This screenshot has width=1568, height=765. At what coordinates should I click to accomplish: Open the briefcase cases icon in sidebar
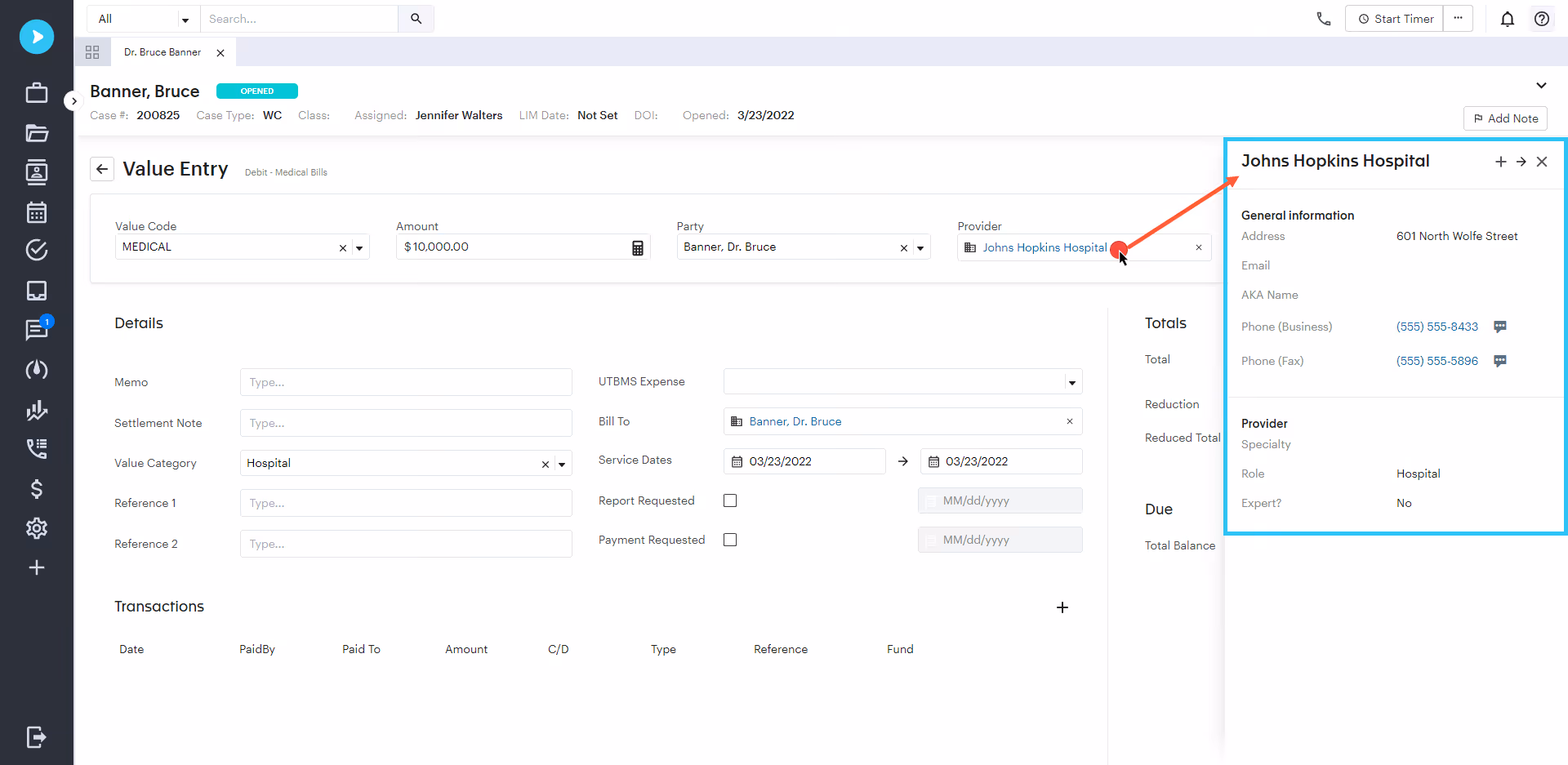point(37,92)
